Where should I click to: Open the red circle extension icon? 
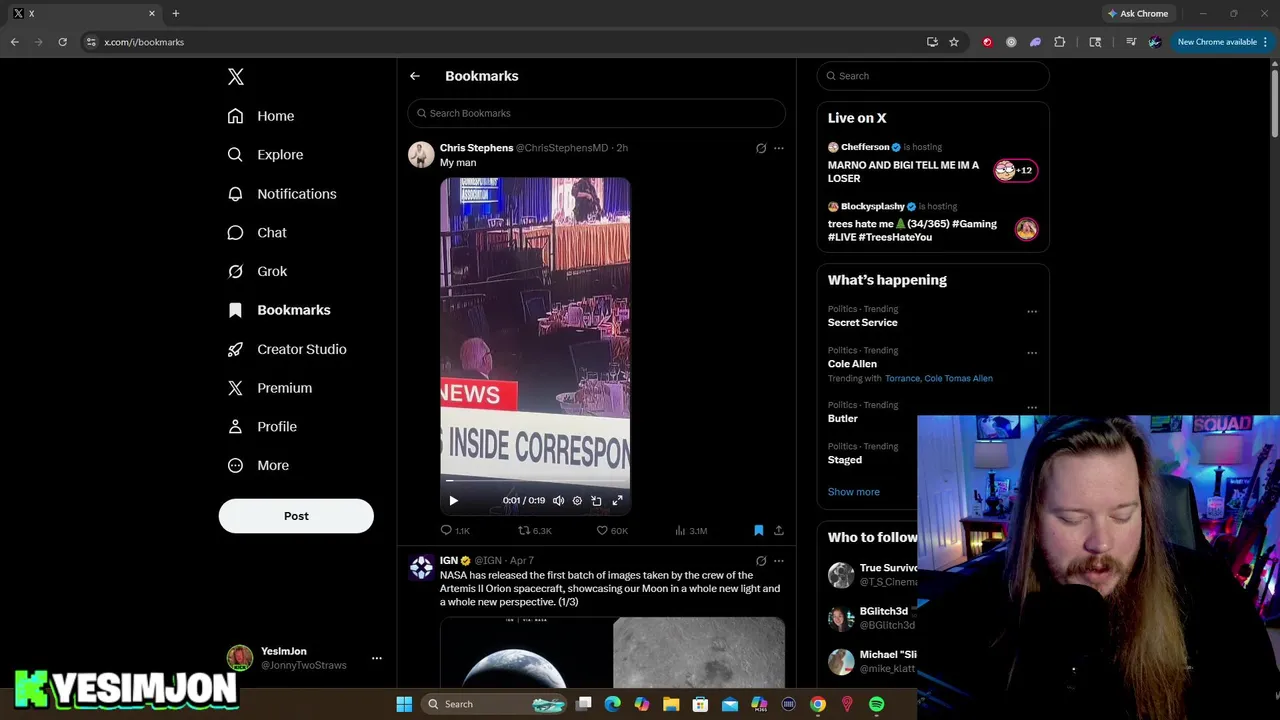[x=987, y=42]
